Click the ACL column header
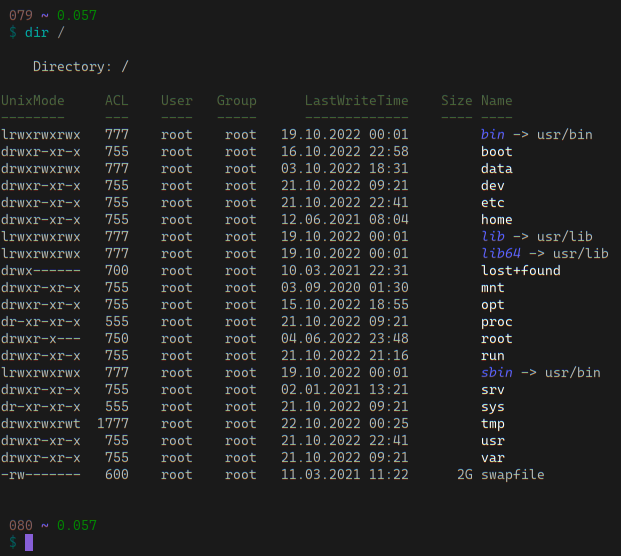This screenshot has width=621, height=556. click(x=117, y=101)
